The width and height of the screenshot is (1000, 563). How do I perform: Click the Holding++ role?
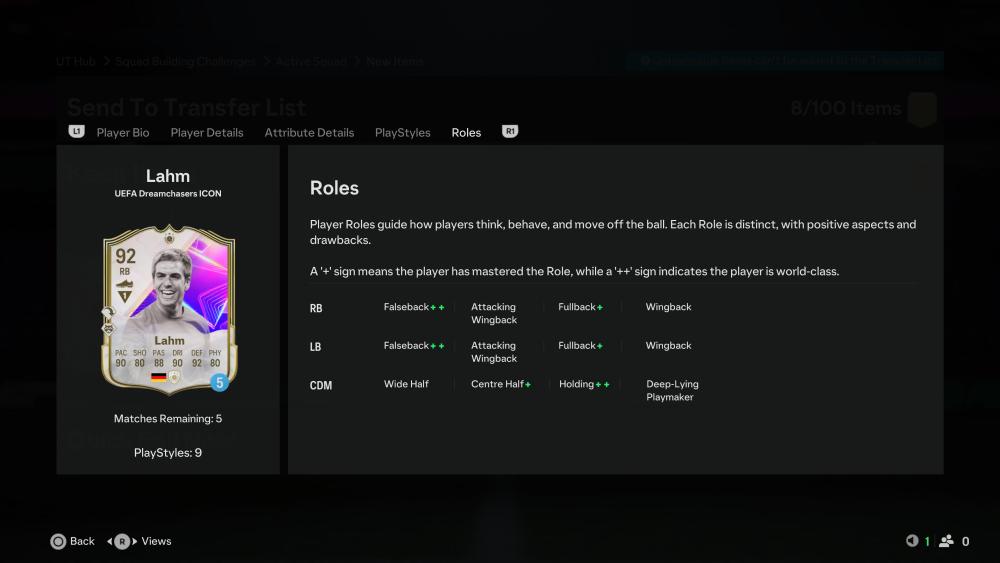[584, 384]
